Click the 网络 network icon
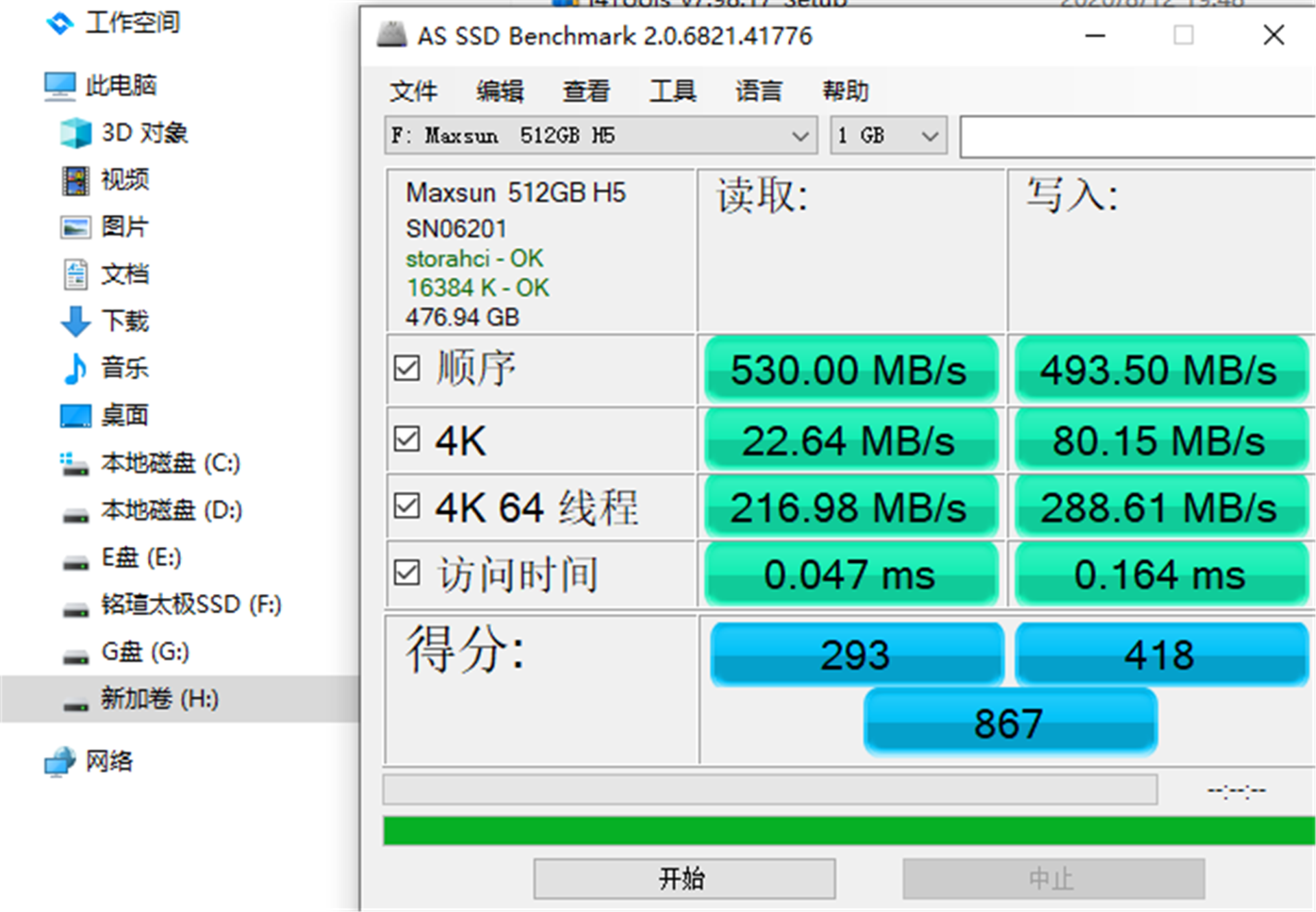The width and height of the screenshot is (1316, 912). point(60,761)
